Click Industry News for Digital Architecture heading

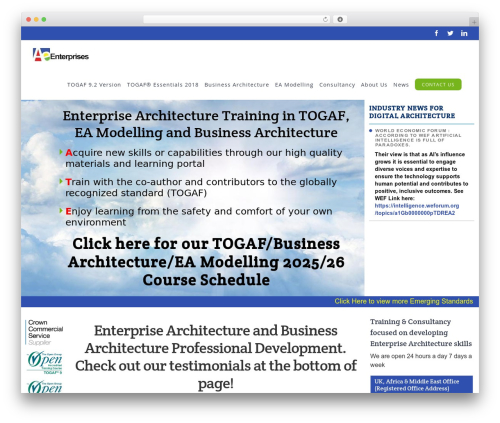tap(412, 112)
